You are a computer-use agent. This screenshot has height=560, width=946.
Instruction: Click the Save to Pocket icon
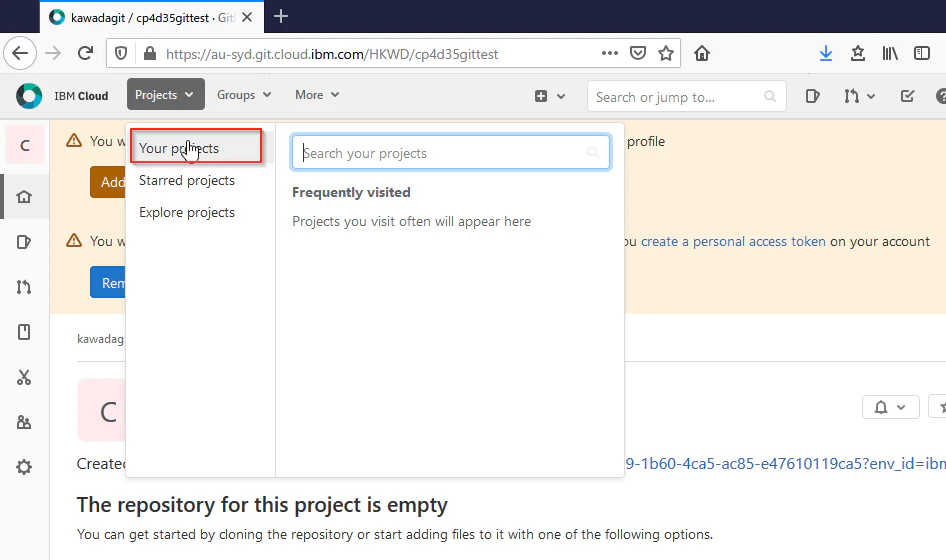click(638, 53)
